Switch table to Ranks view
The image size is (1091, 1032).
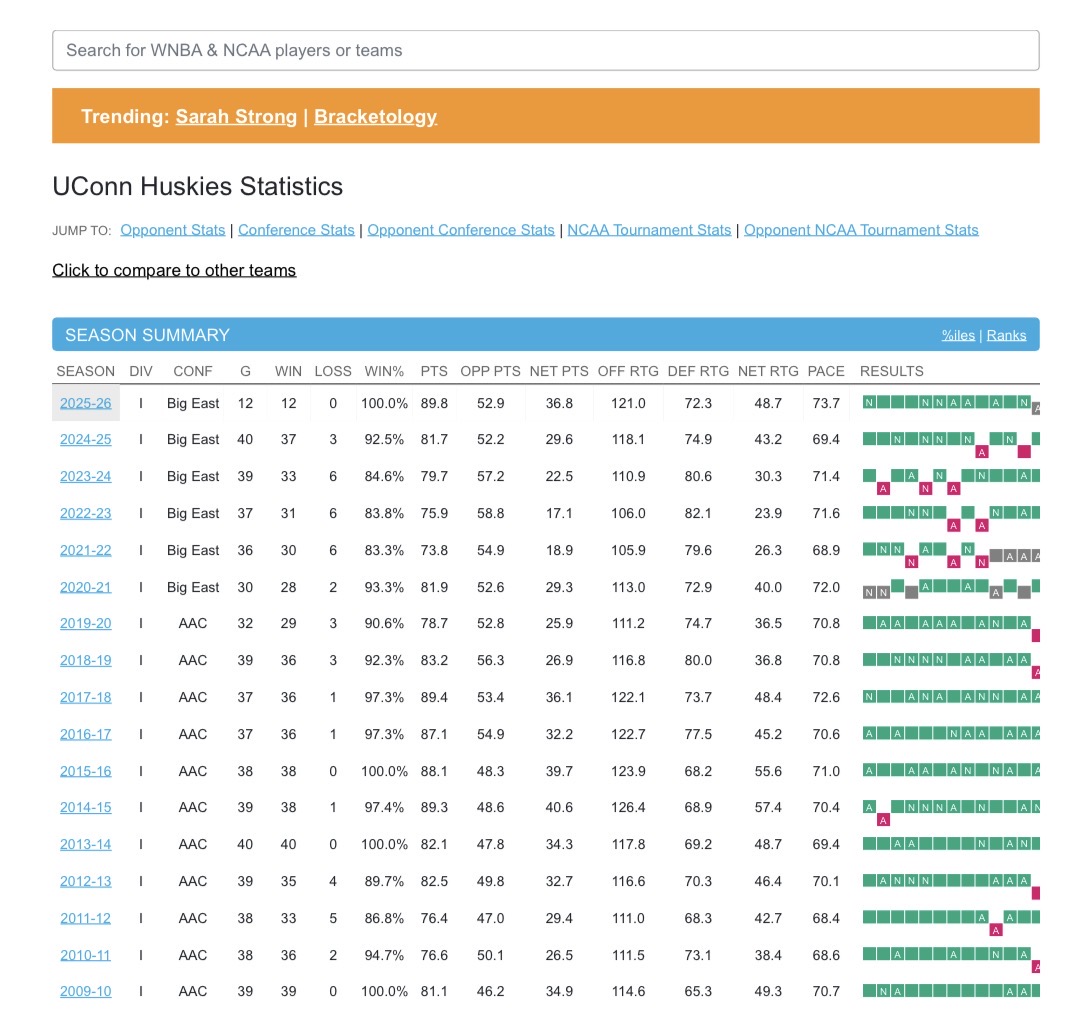[1006, 335]
